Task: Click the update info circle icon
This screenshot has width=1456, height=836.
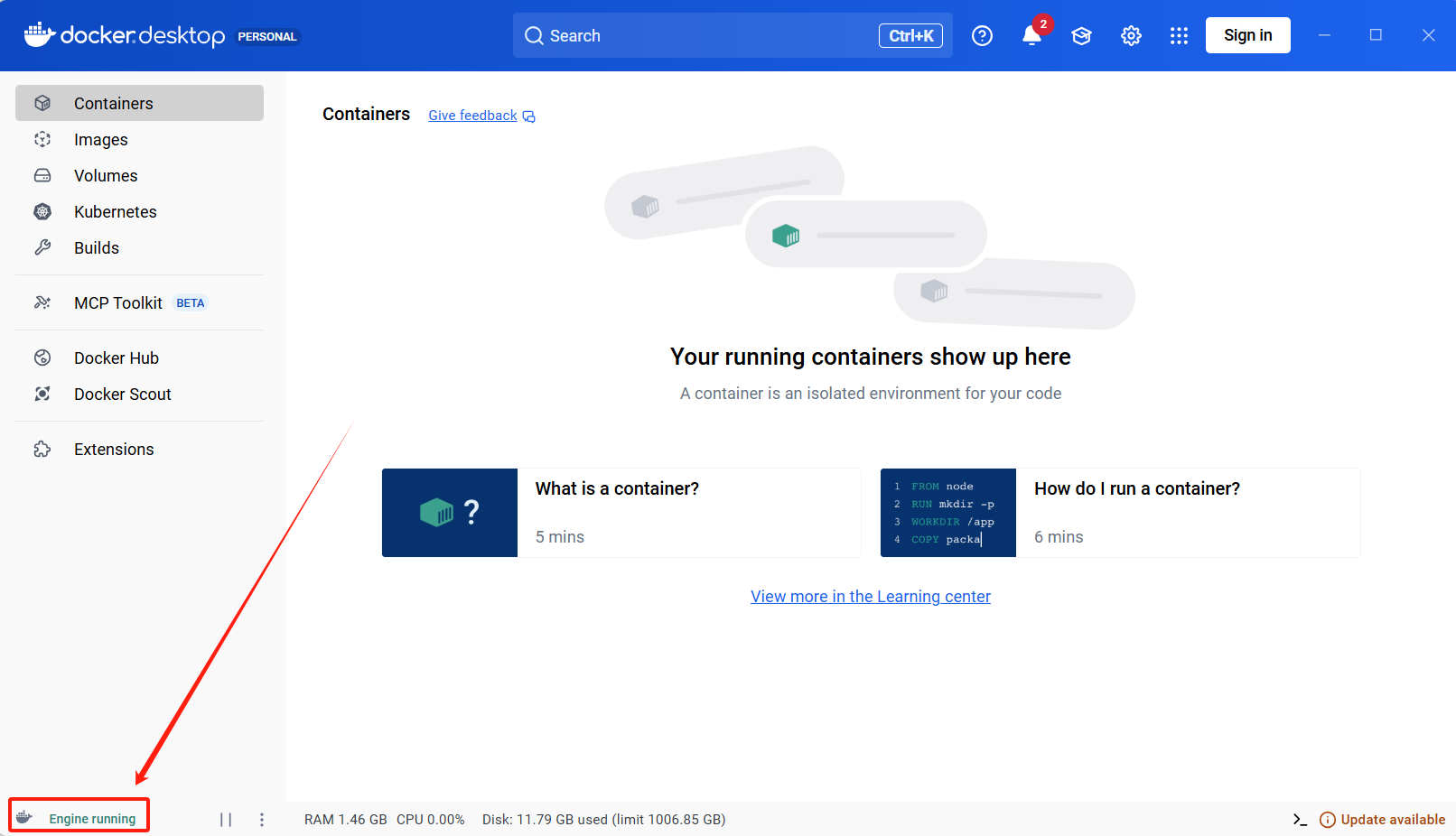Action: click(1328, 819)
